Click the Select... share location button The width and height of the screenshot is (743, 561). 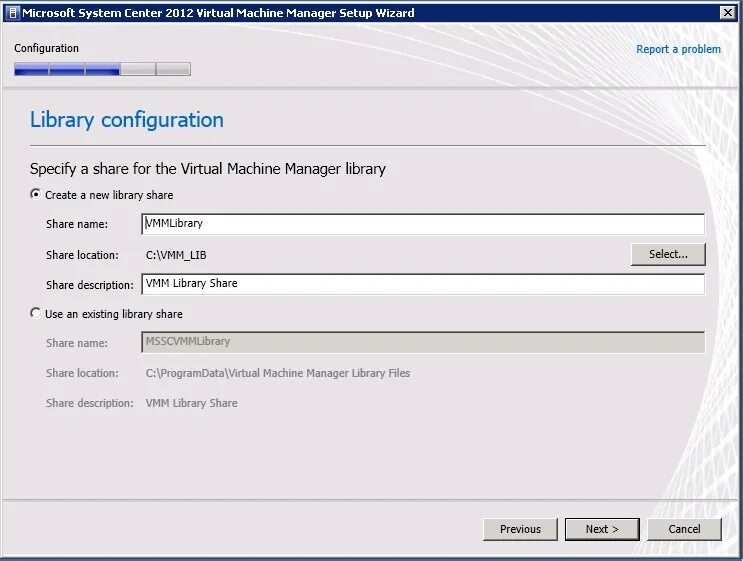click(668, 254)
